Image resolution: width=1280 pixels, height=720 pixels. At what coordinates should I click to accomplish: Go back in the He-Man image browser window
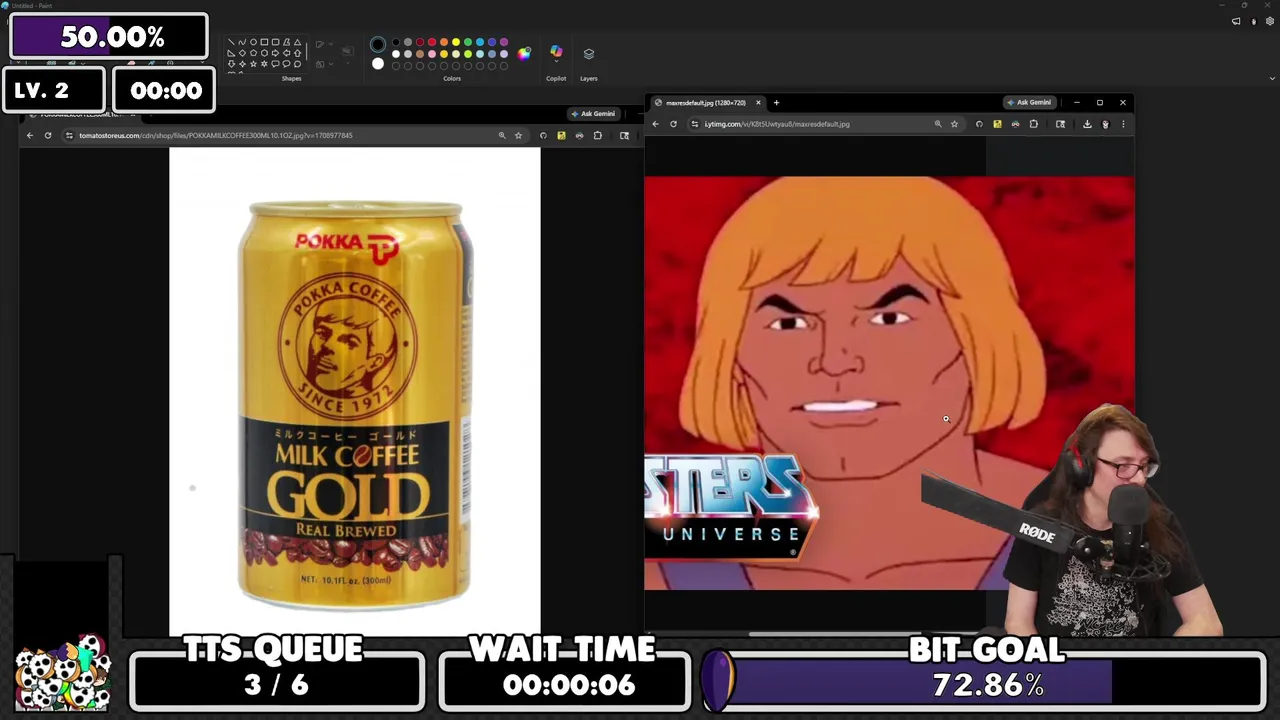tap(656, 124)
